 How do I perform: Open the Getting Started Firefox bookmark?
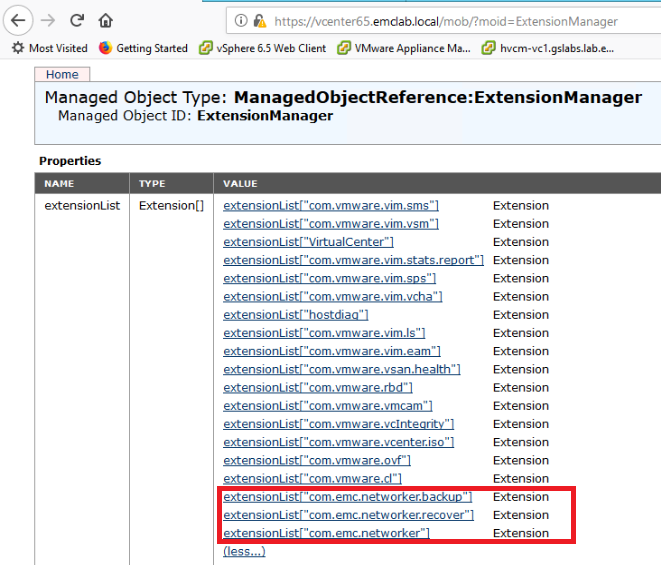(x=143, y=48)
